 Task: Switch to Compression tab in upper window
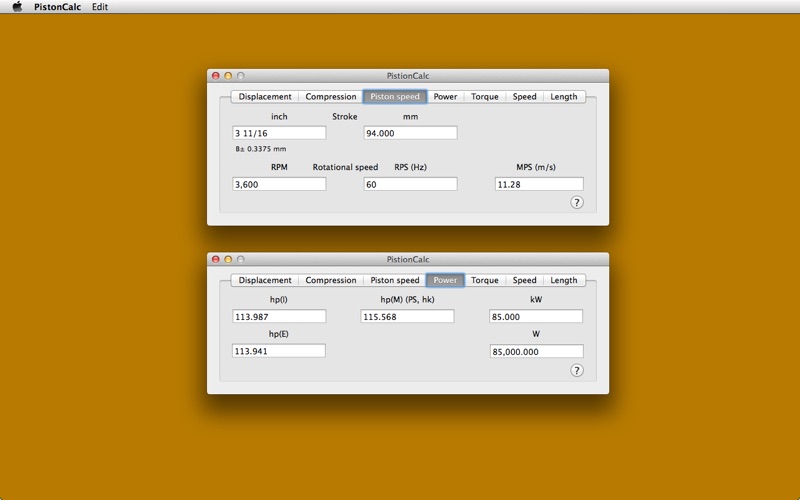pos(331,96)
